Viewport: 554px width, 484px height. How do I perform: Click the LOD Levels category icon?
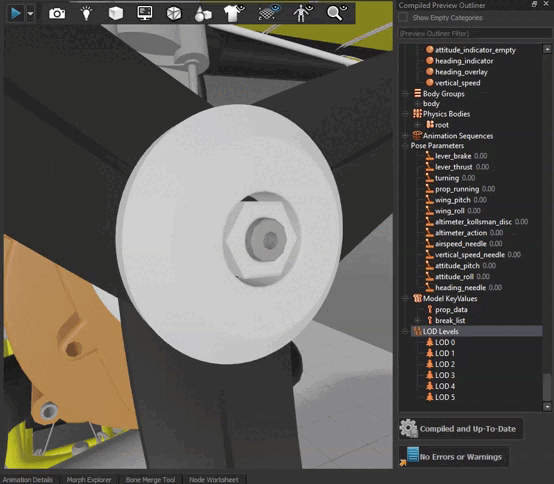[x=418, y=331]
